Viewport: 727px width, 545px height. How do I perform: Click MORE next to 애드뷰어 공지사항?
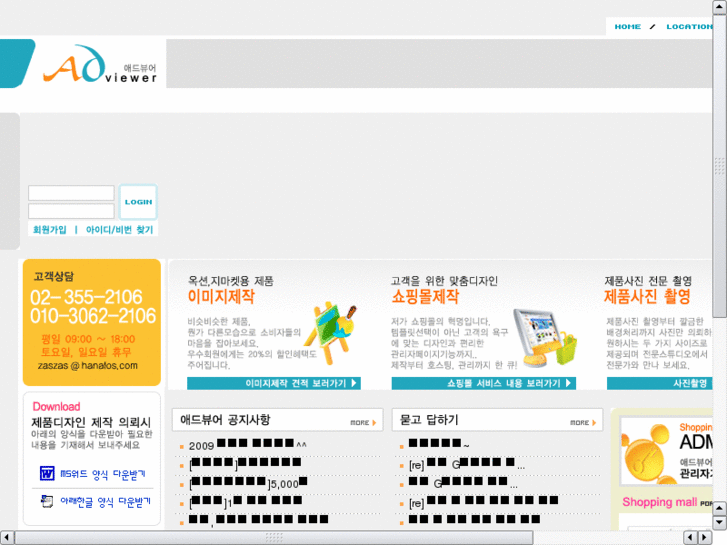click(363, 423)
